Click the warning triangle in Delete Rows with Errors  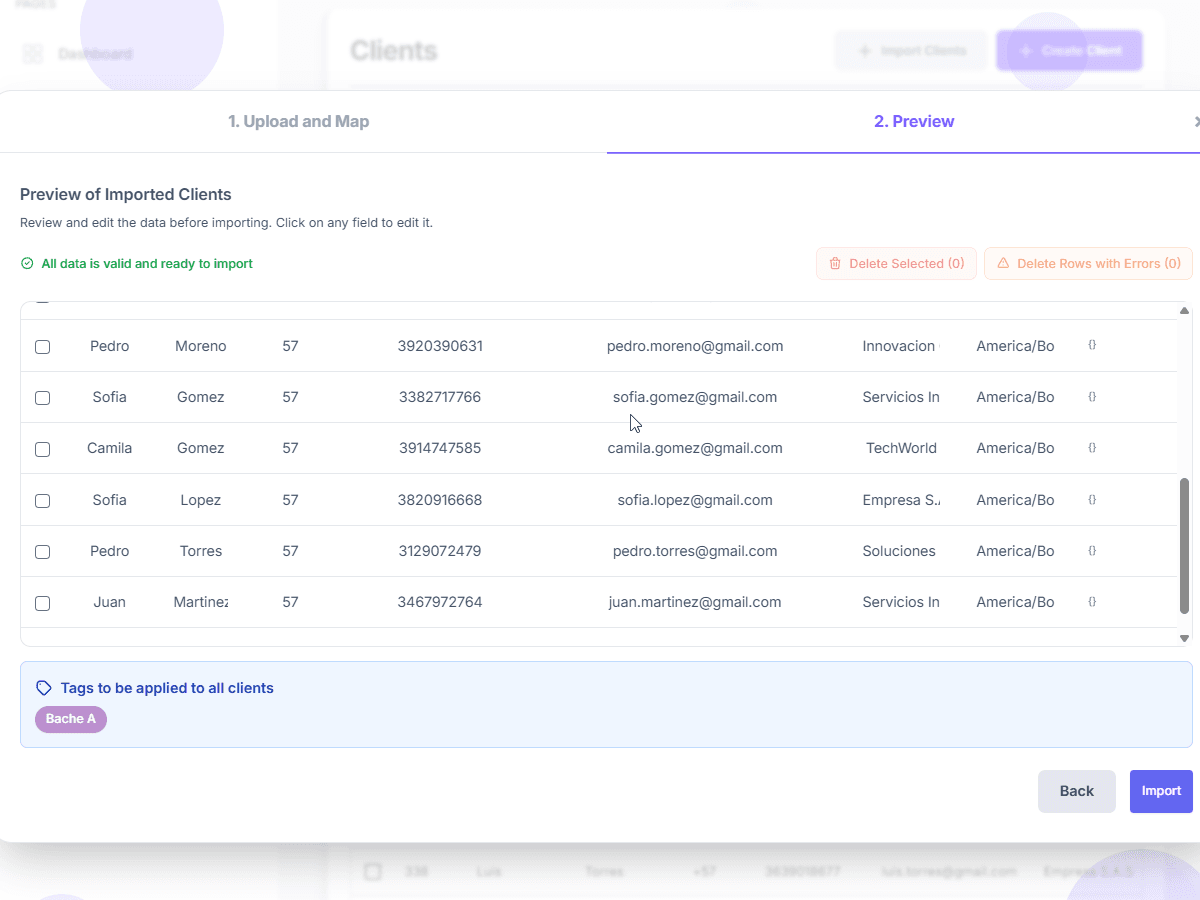coord(1002,263)
